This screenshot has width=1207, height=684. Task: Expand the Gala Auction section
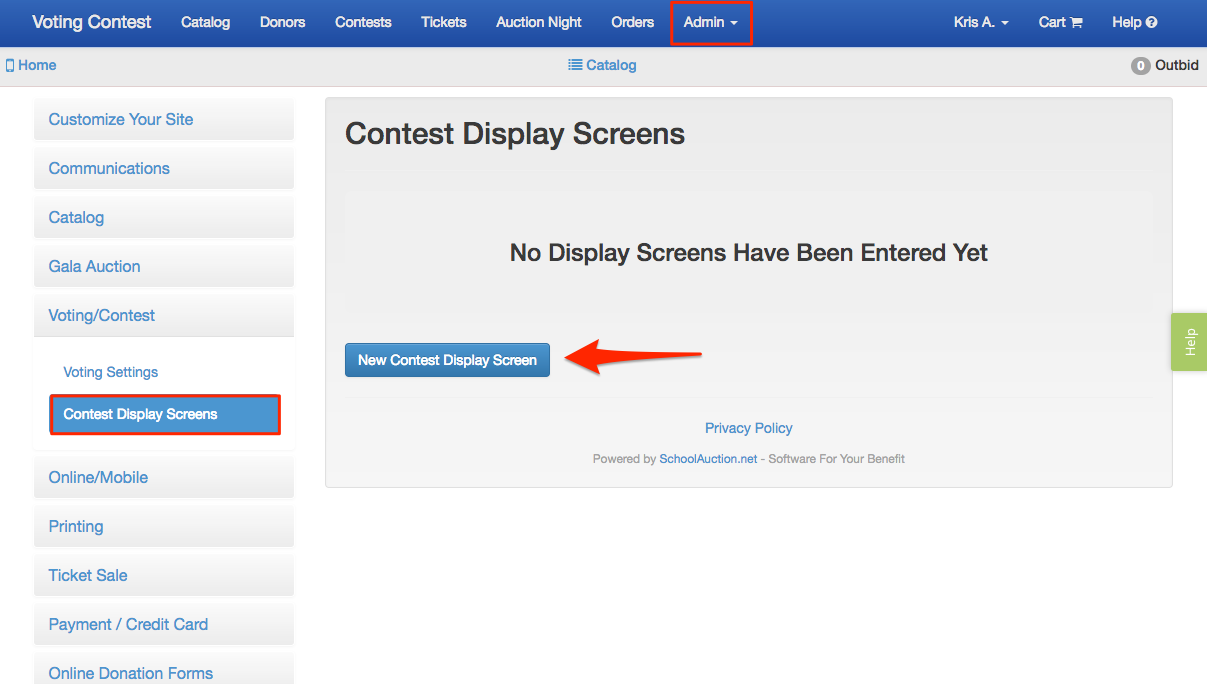click(x=164, y=266)
